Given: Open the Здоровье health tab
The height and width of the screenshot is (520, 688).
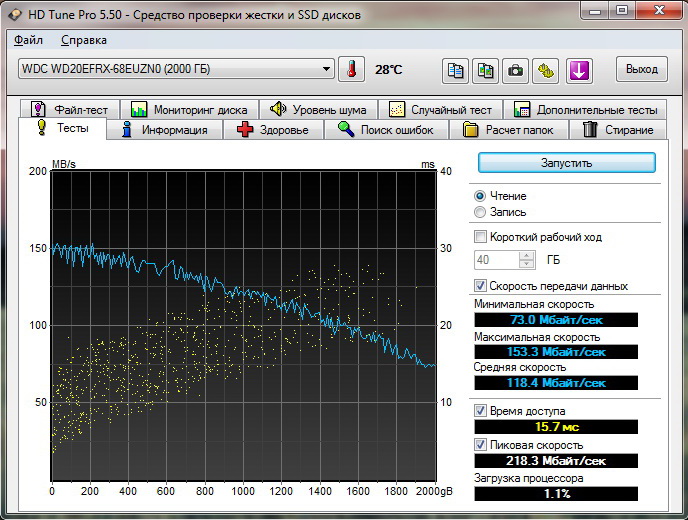Looking at the screenshot, I should click(278, 130).
